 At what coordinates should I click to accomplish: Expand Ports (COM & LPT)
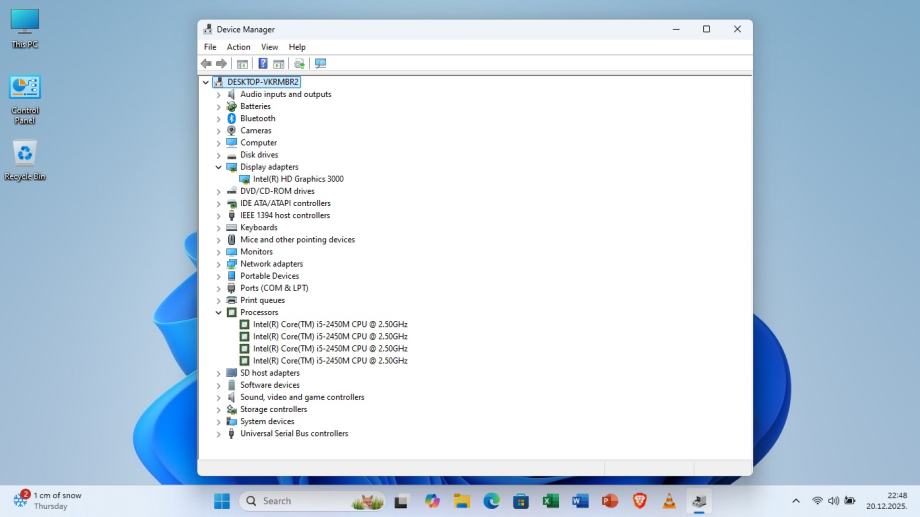(218, 289)
